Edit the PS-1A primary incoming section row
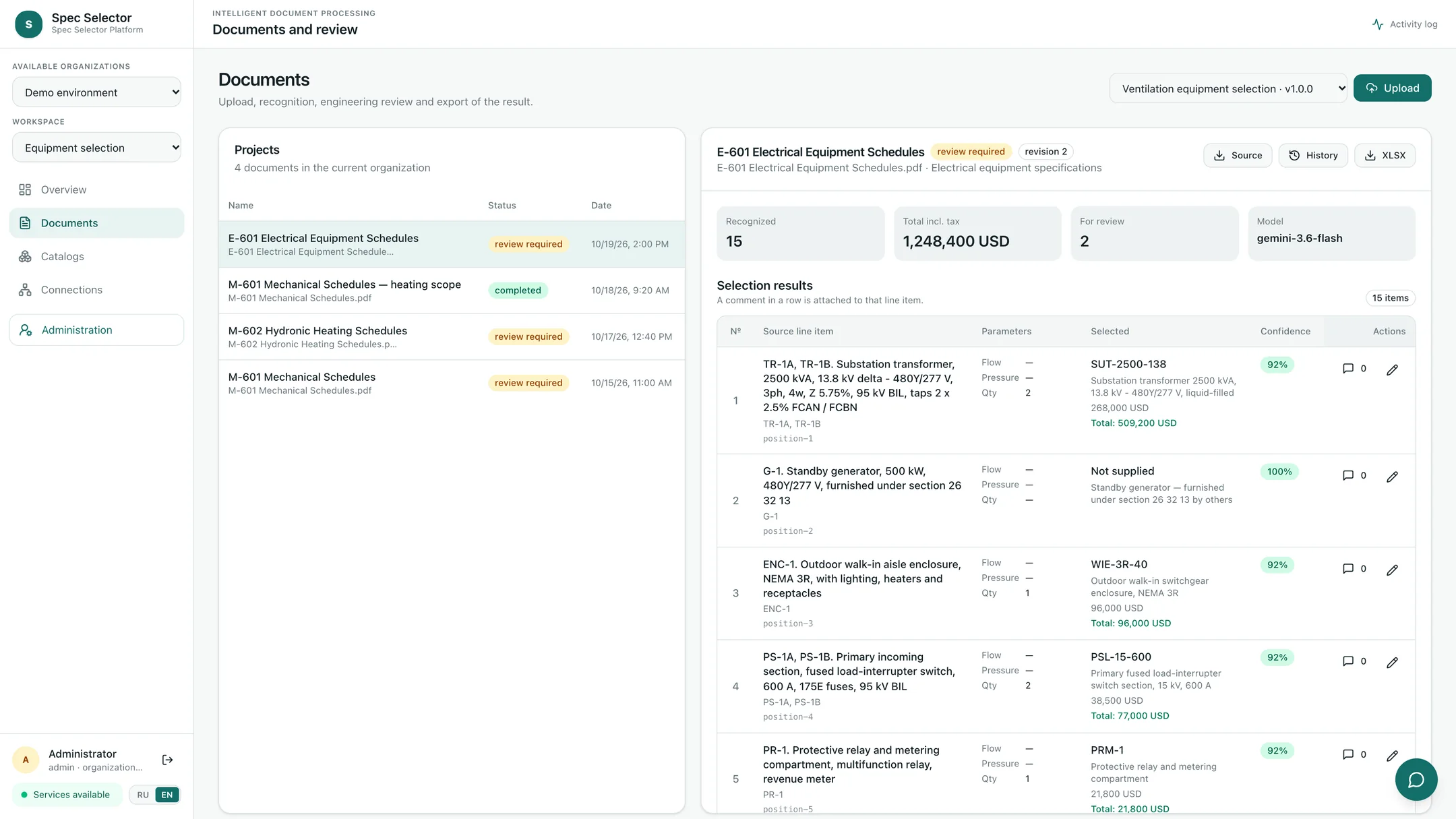1456x819 pixels. click(x=1392, y=662)
